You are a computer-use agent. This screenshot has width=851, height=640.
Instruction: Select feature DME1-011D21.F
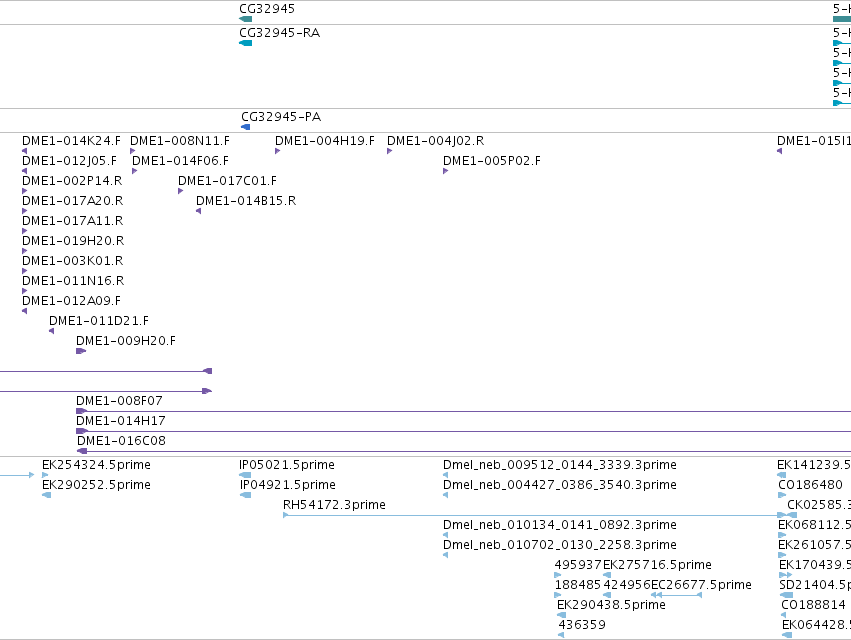tap(99, 321)
